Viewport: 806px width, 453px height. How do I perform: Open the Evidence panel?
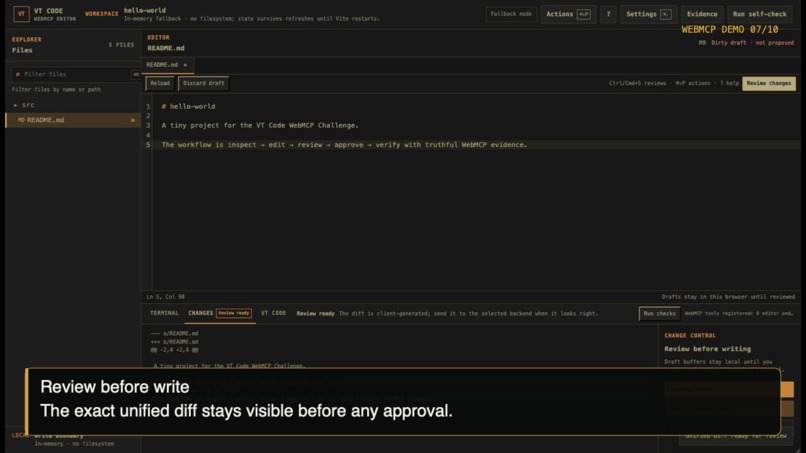[702, 14]
